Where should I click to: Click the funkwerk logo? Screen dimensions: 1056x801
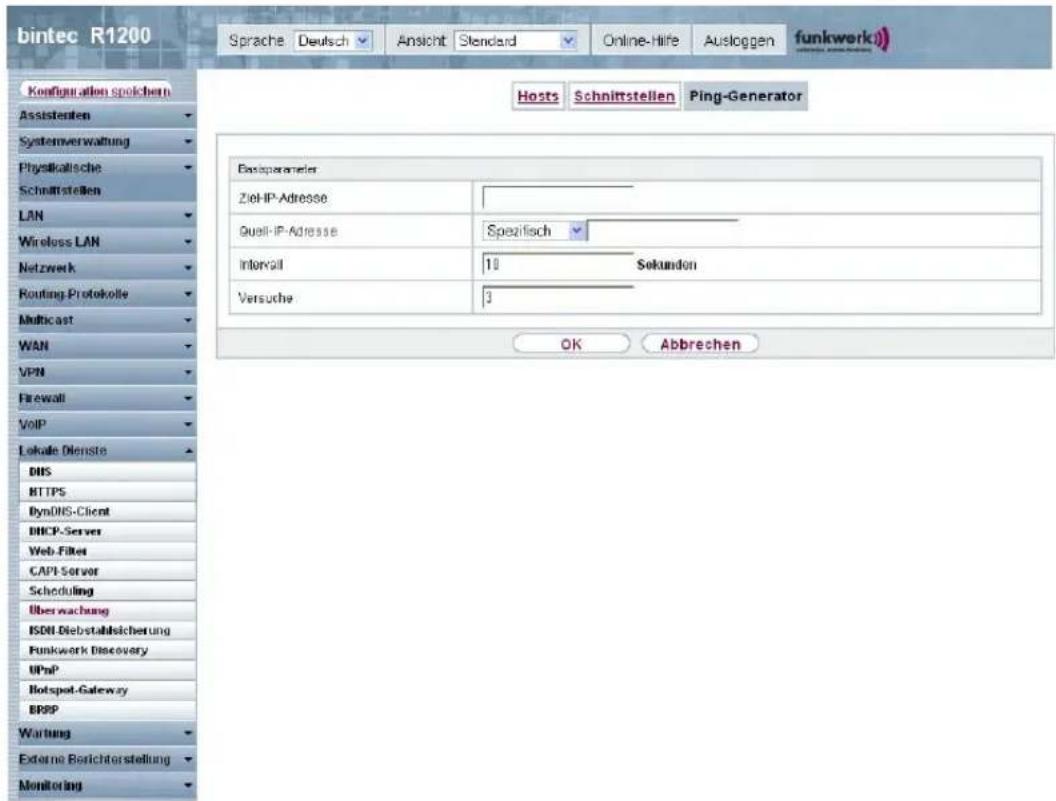tap(842, 40)
